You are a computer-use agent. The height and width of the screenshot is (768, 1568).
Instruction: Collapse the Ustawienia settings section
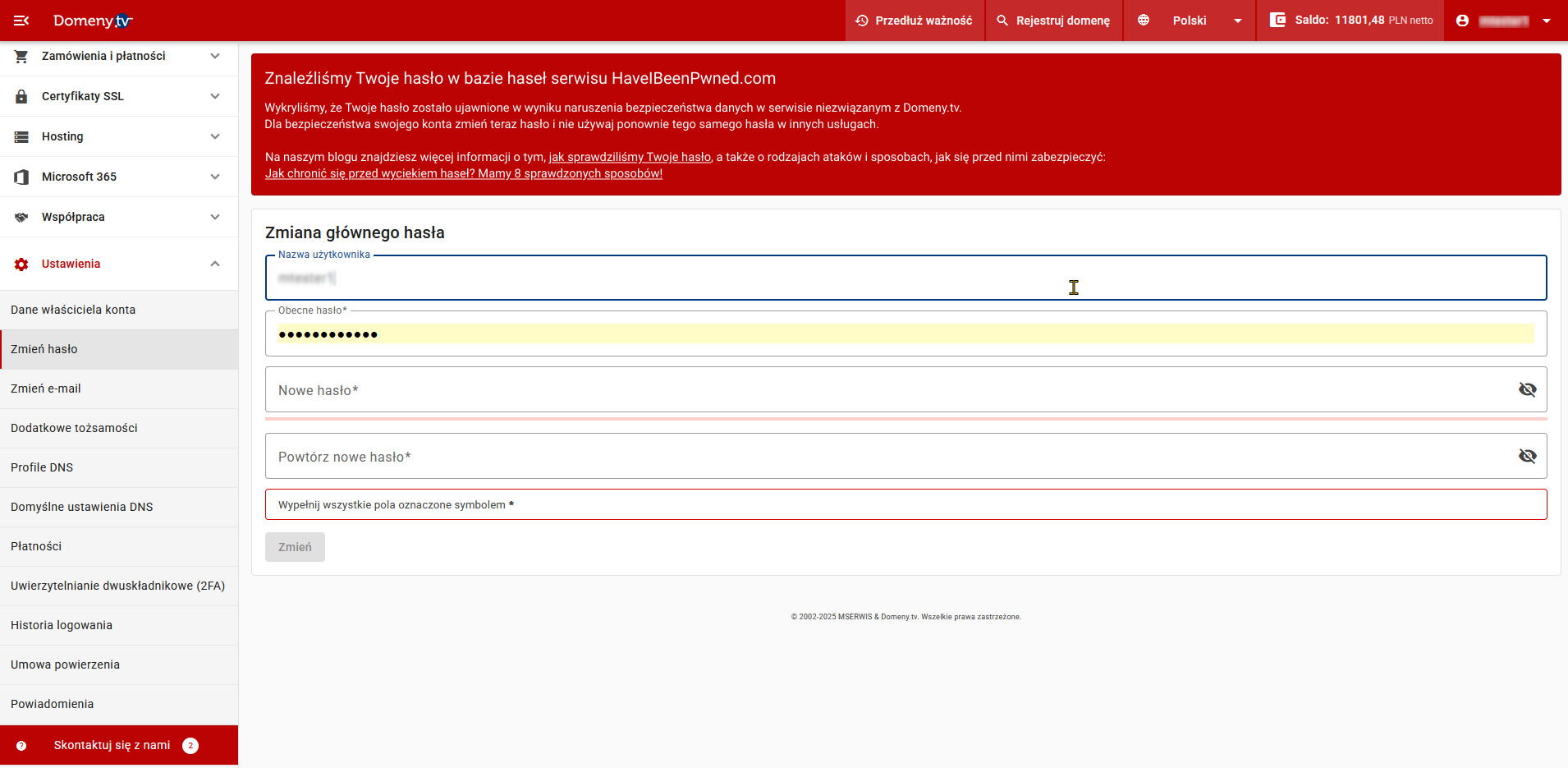pyautogui.click(x=215, y=264)
